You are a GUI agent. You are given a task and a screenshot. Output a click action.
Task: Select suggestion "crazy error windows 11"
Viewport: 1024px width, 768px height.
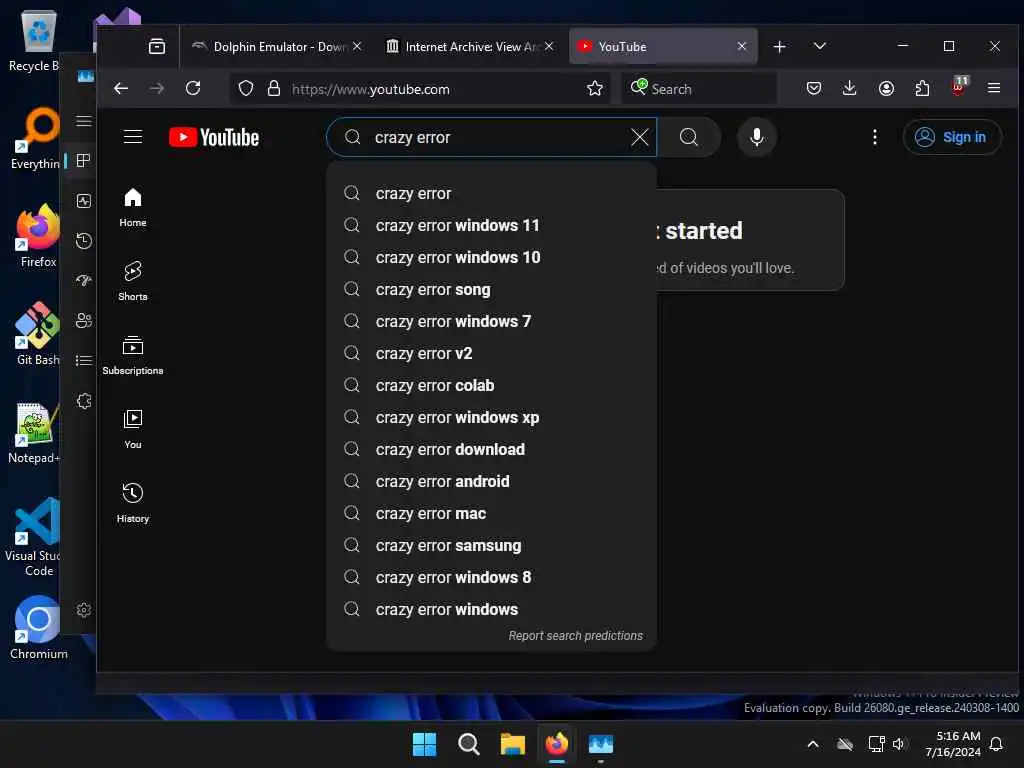tap(491, 225)
